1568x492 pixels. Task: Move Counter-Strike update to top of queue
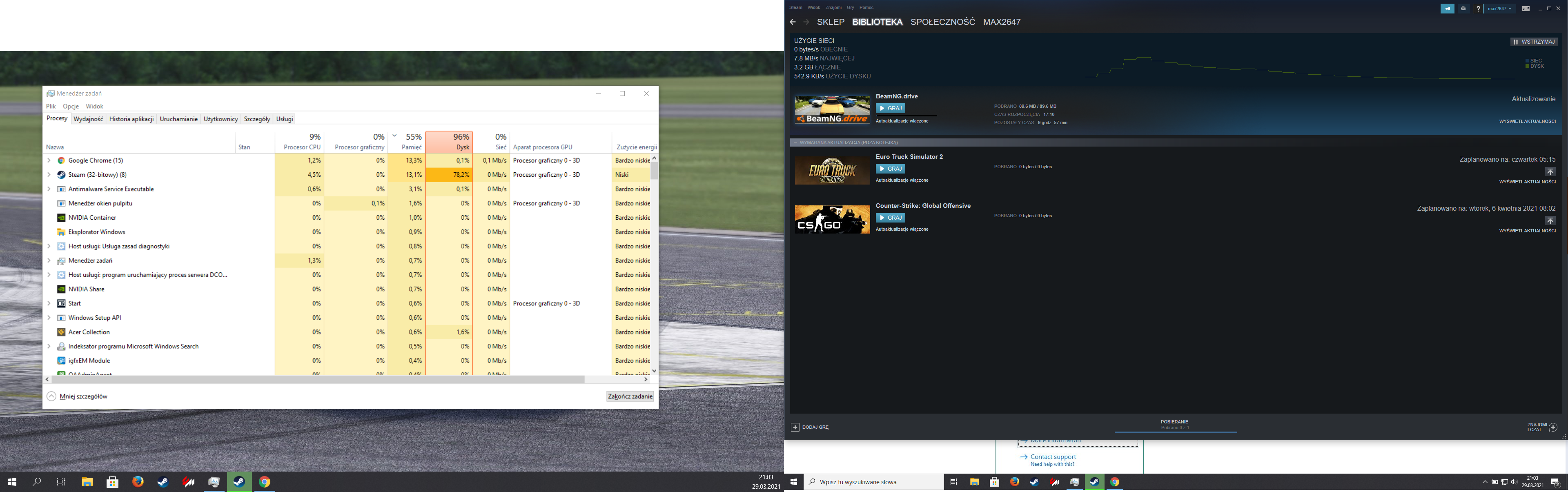click(1550, 220)
